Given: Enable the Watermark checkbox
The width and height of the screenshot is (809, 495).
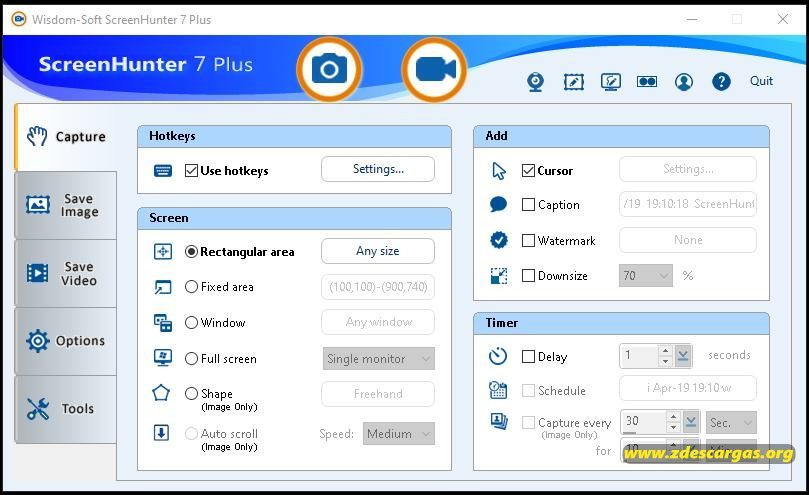Looking at the screenshot, I should [x=528, y=241].
